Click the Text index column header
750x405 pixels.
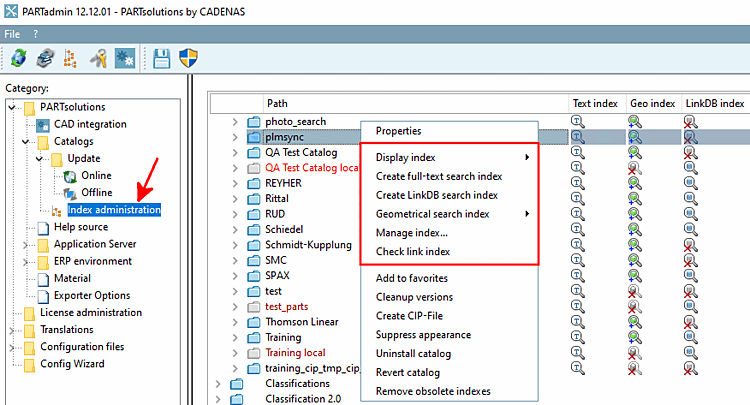click(596, 103)
